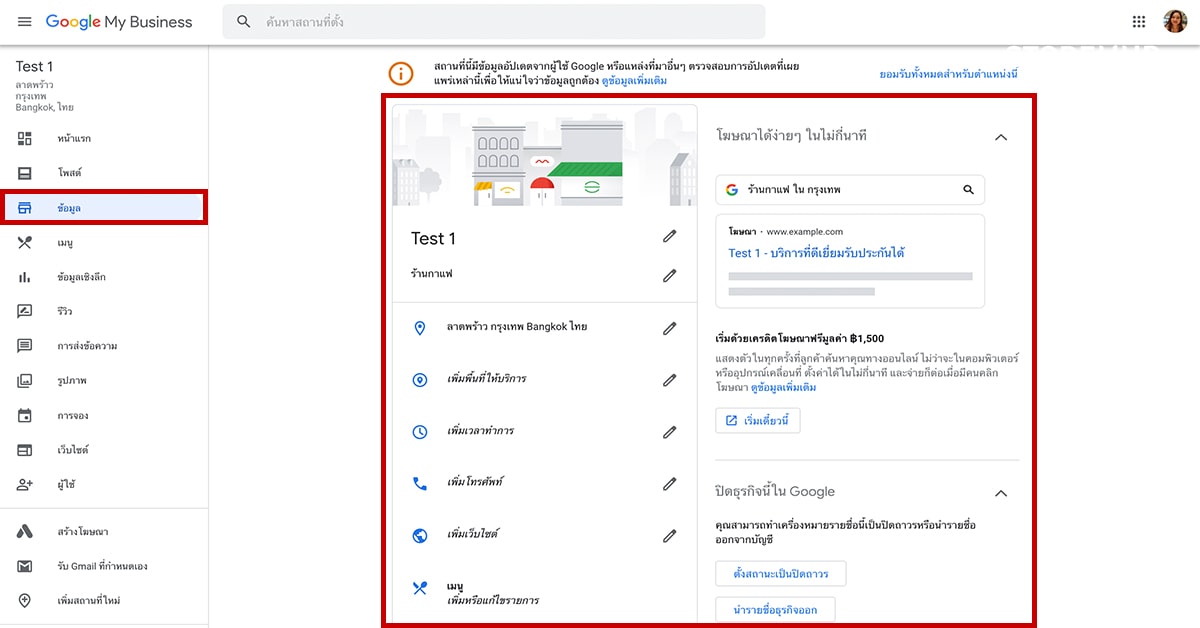1200x628 pixels.
Task: Open ดูข้อมูลเพิ่มเติม link in the update notice
Action: [635, 80]
